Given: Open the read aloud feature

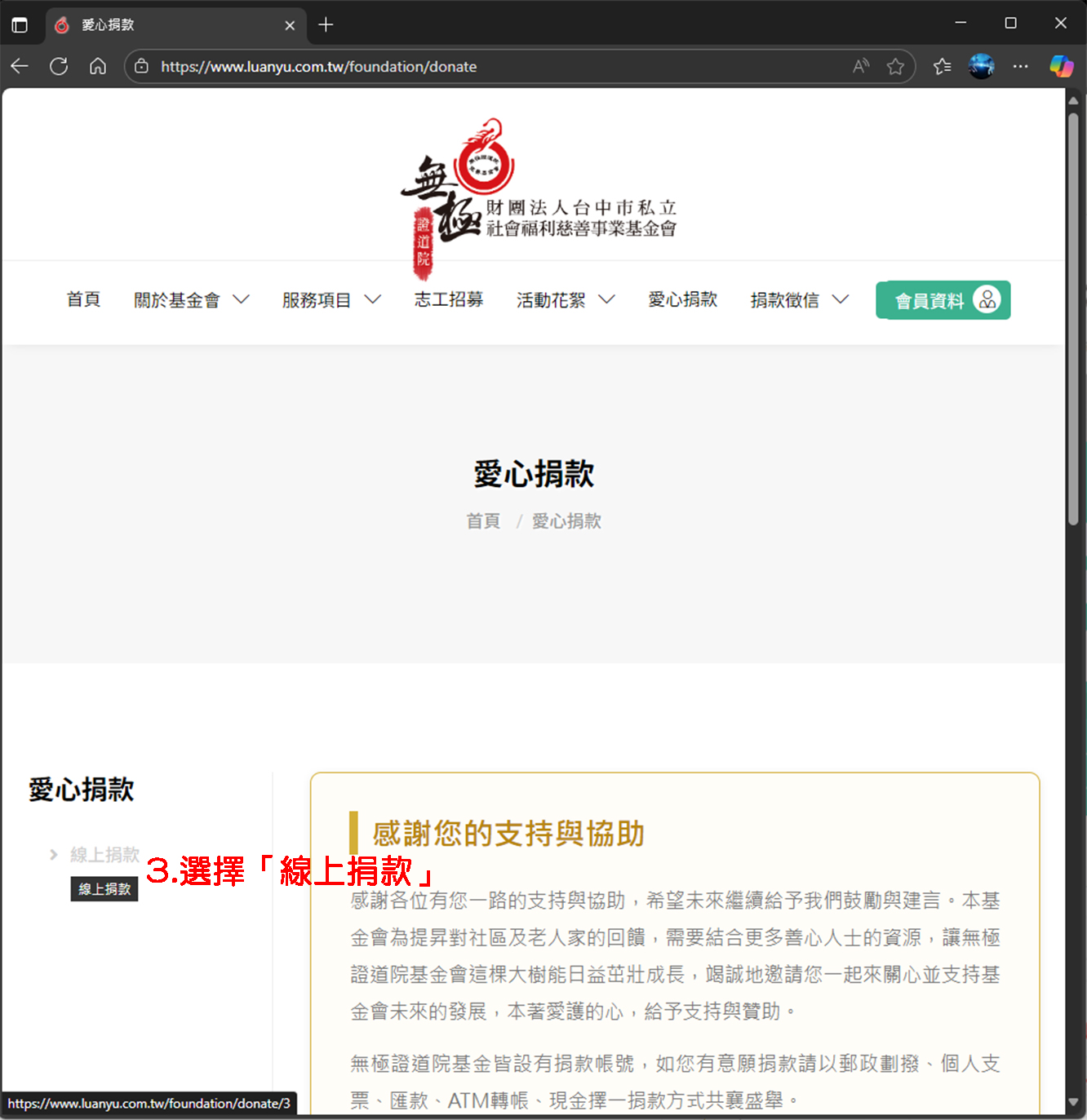Looking at the screenshot, I should pos(861,66).
